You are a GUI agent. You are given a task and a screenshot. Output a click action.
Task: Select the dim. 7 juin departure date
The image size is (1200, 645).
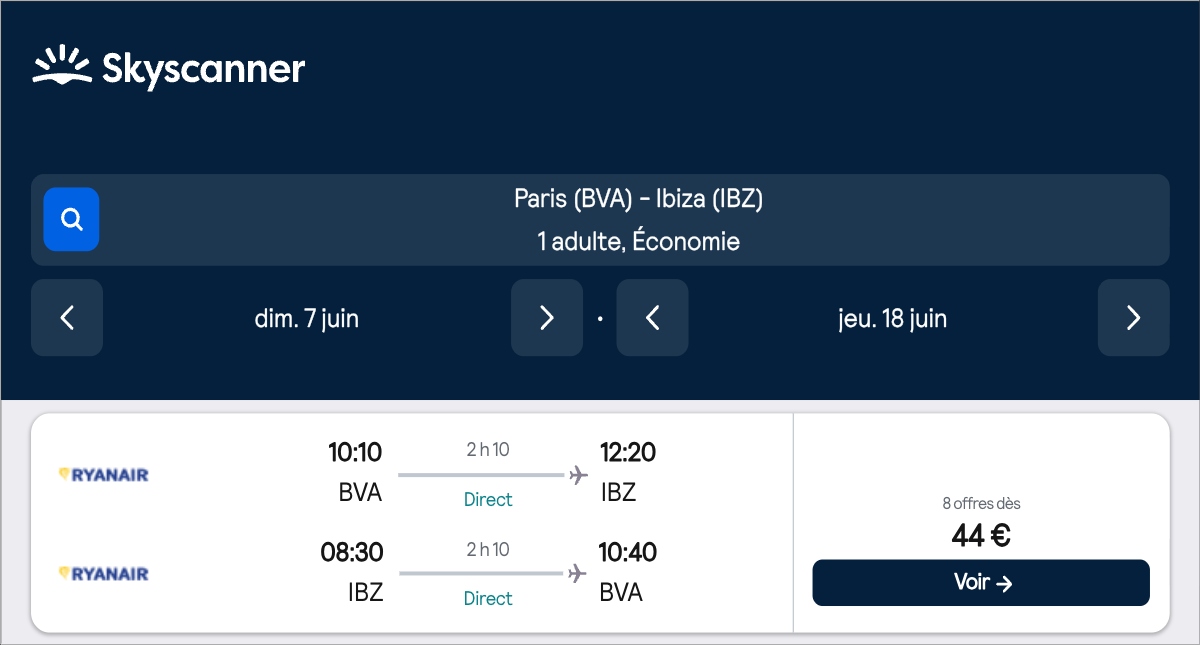coord(306,319)
